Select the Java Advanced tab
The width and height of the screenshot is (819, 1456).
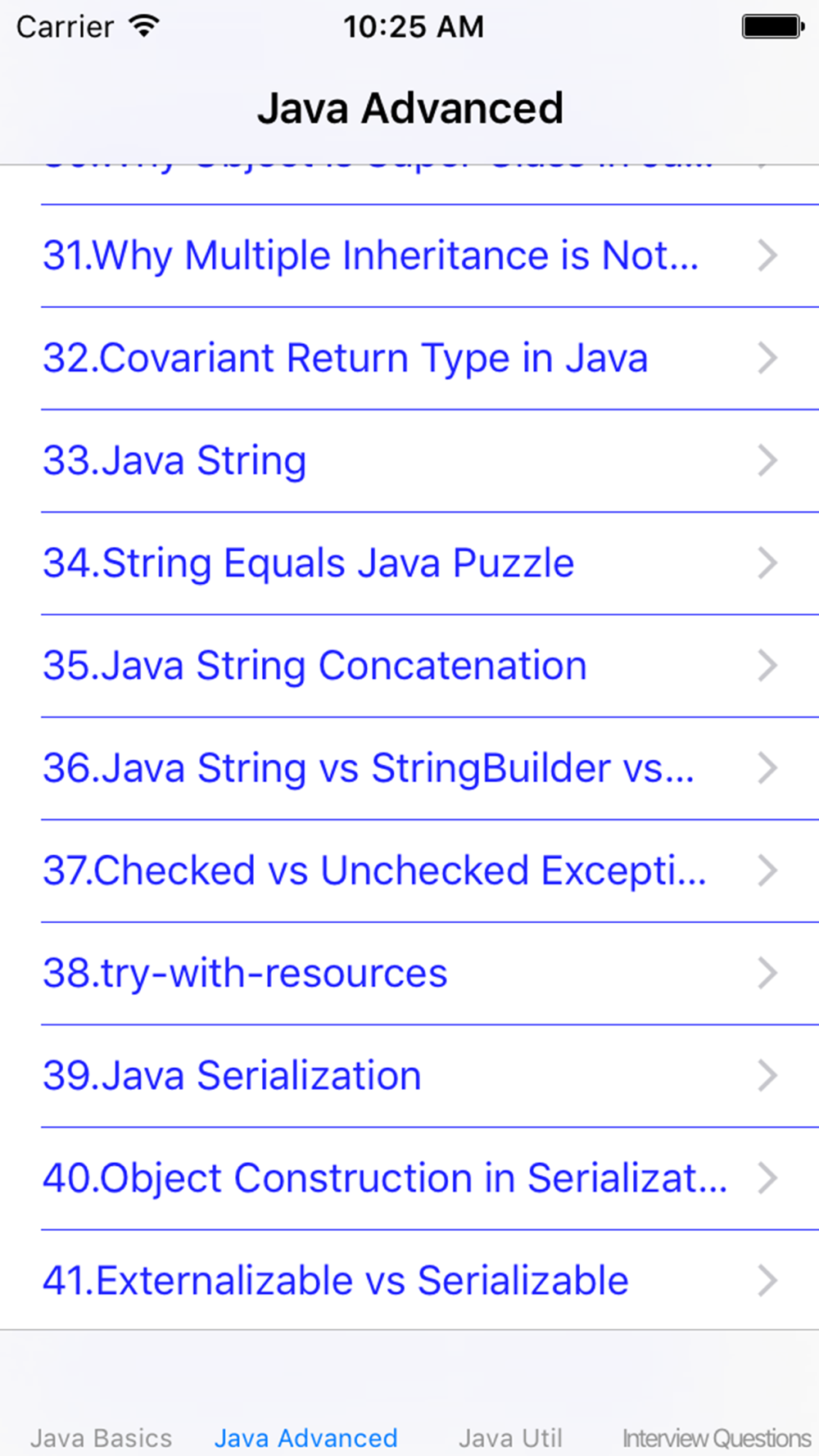pyautogui.click(x=306, y=1438)
